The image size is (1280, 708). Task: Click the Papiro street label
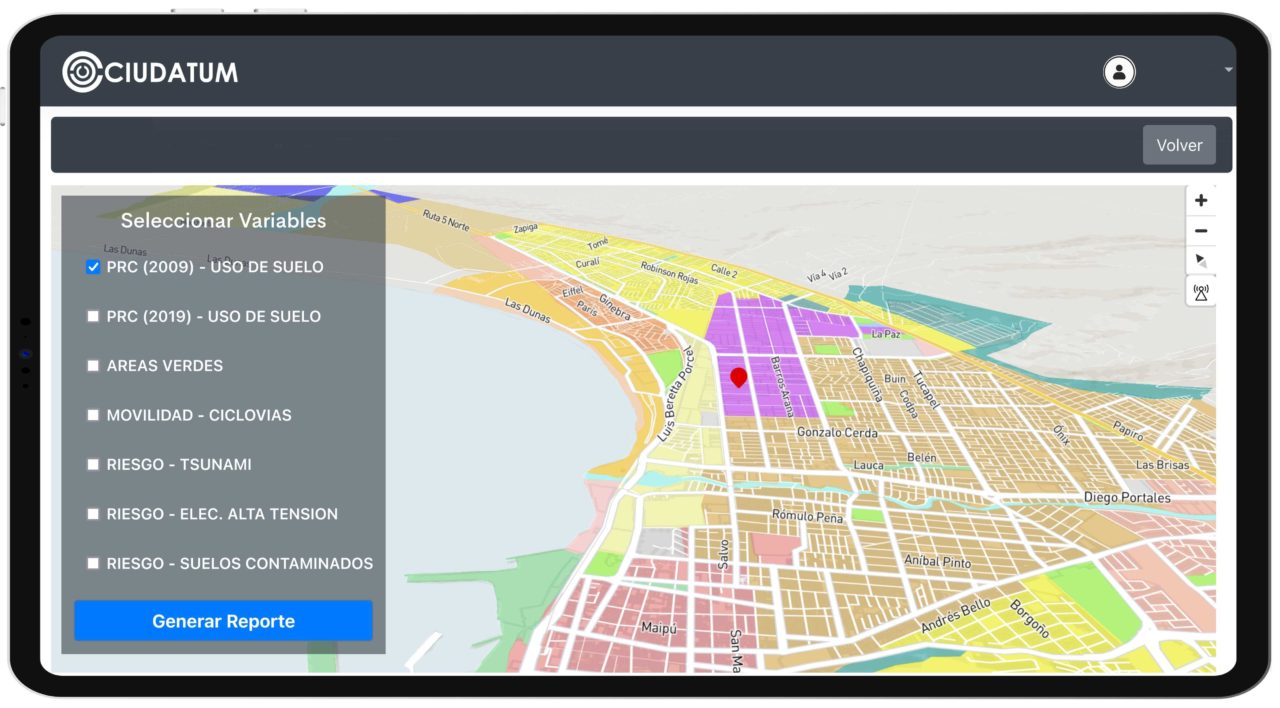pyautogui.click(x=1128, y=432)
